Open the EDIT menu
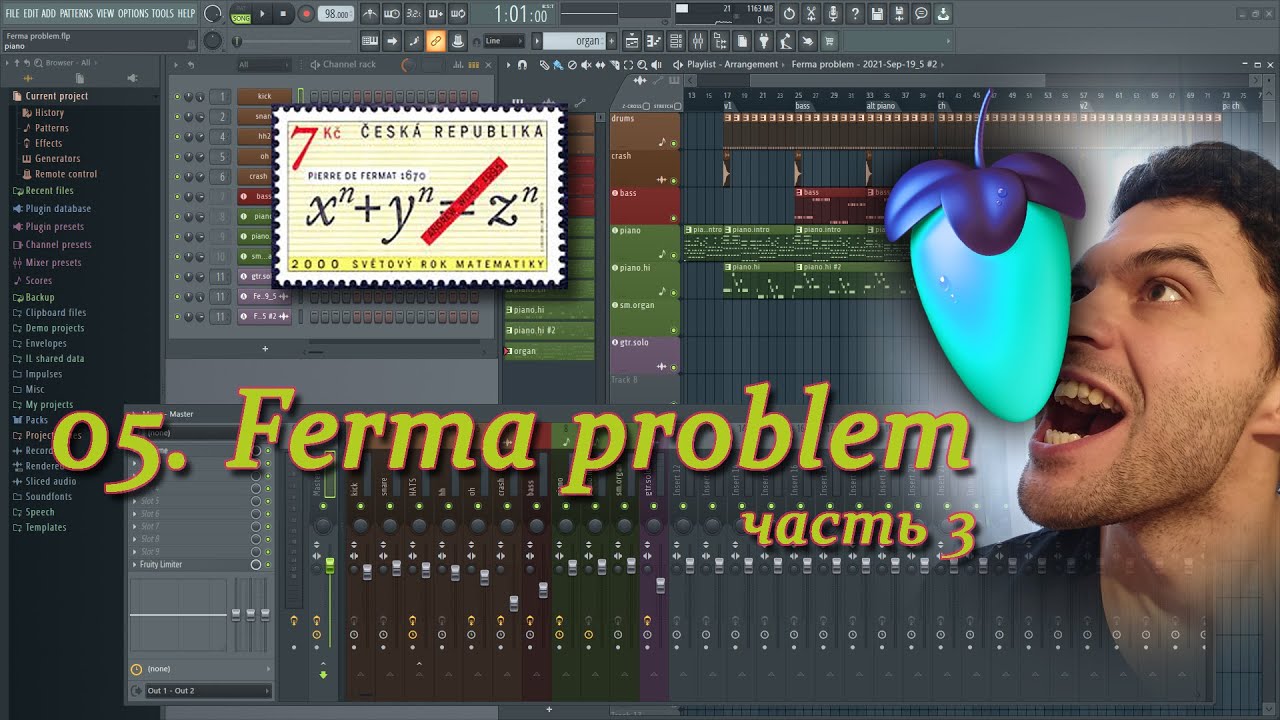1280x720 pixels. pyautogui.click(x=31, y=13)
